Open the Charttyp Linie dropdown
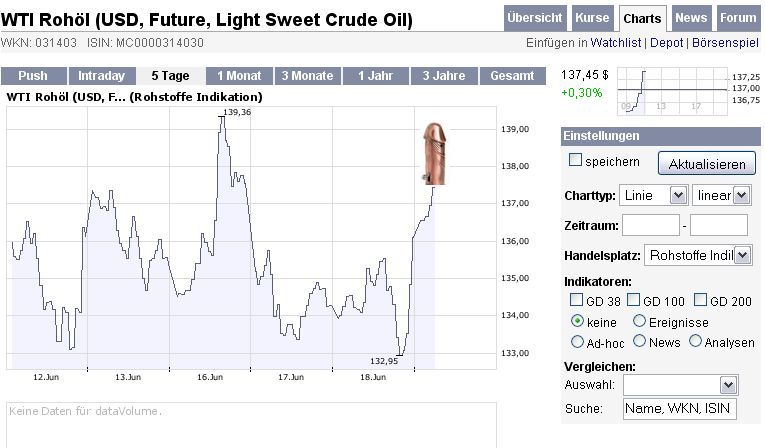The width and height of the screenshot is (765, 448). [653, 195]
